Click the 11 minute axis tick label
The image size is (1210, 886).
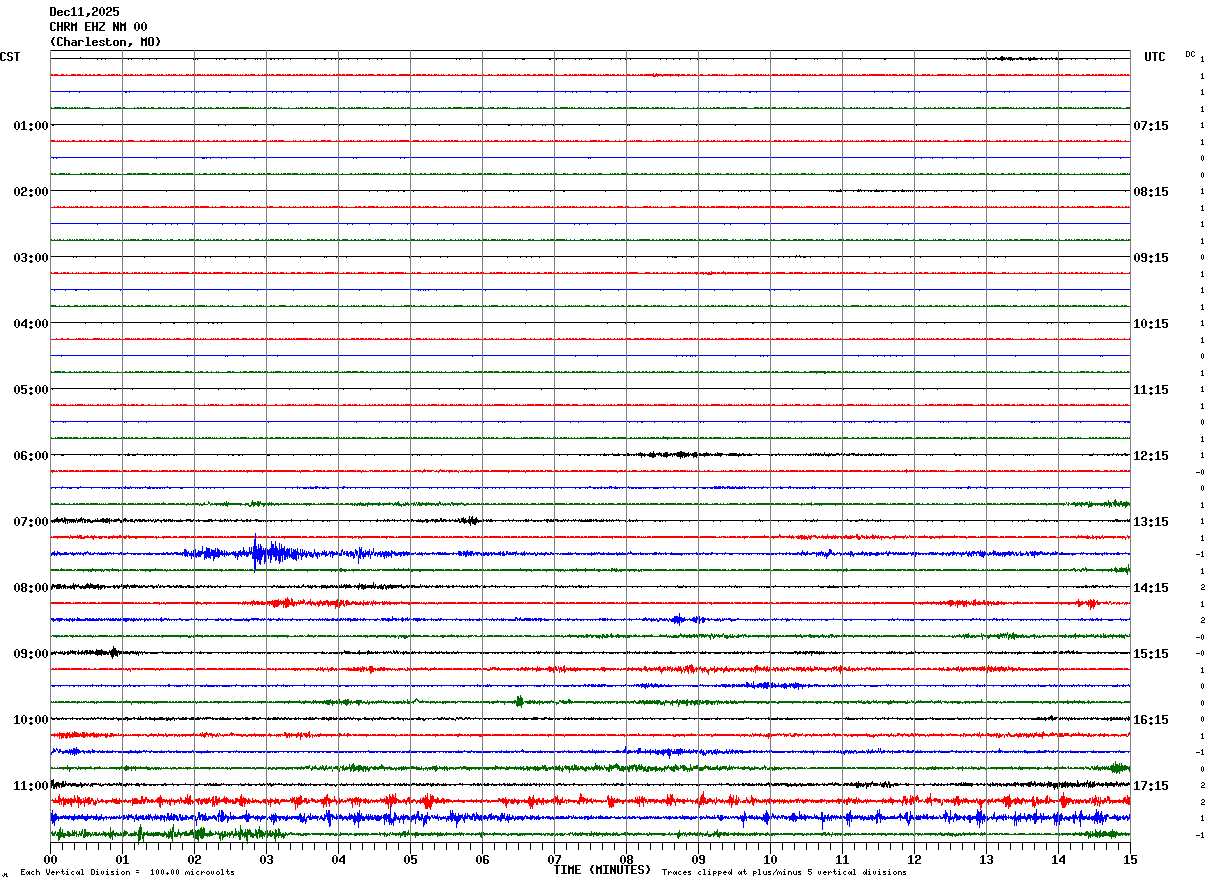(x=843, y=859)
